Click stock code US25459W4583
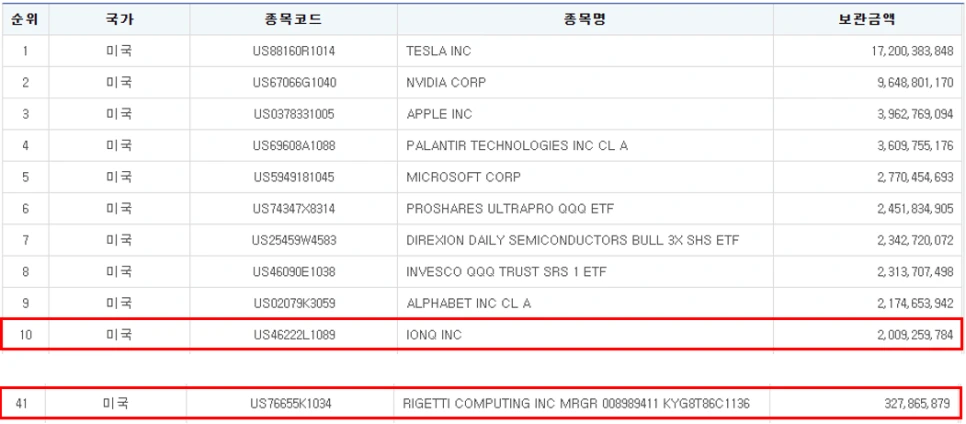 point(294,240)
